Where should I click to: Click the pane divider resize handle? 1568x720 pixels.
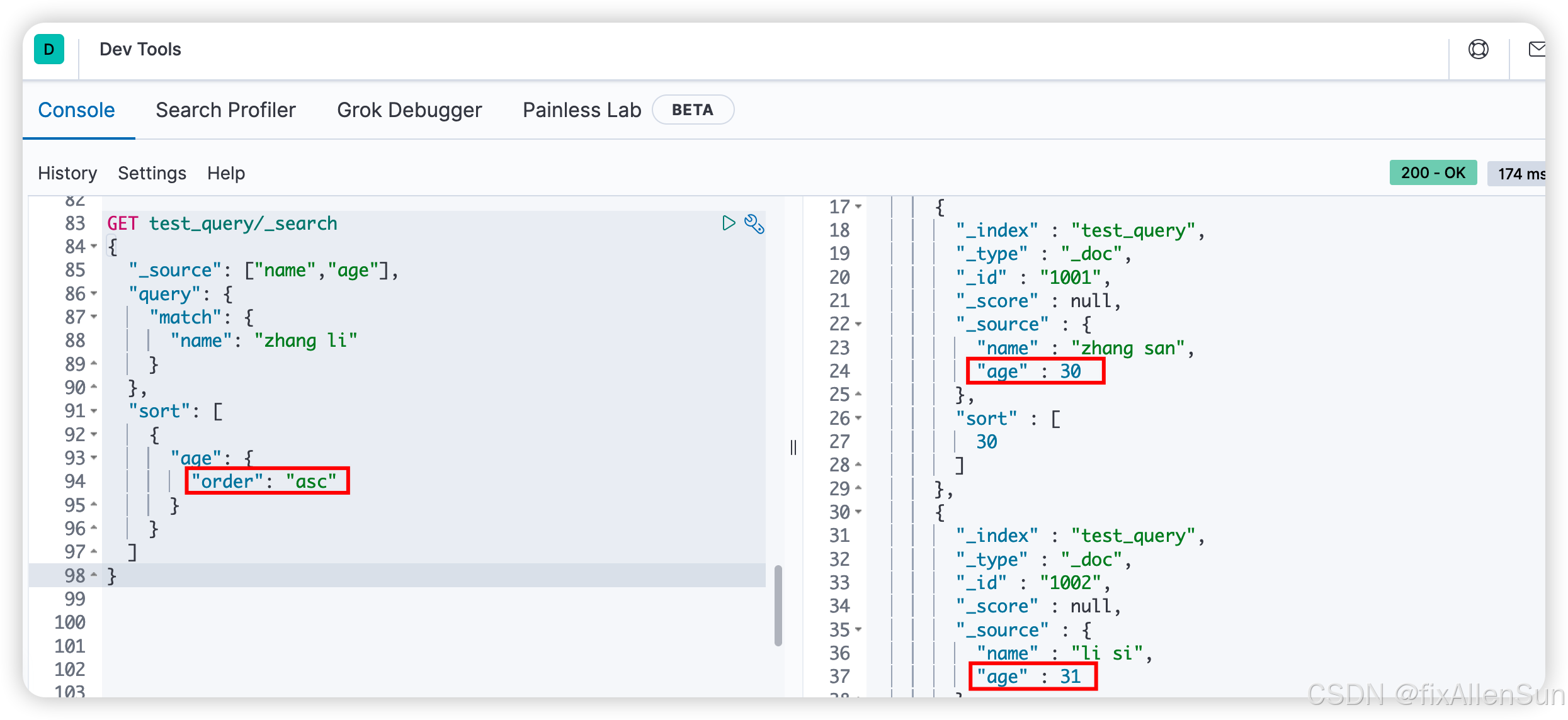(x=793, y=447)
